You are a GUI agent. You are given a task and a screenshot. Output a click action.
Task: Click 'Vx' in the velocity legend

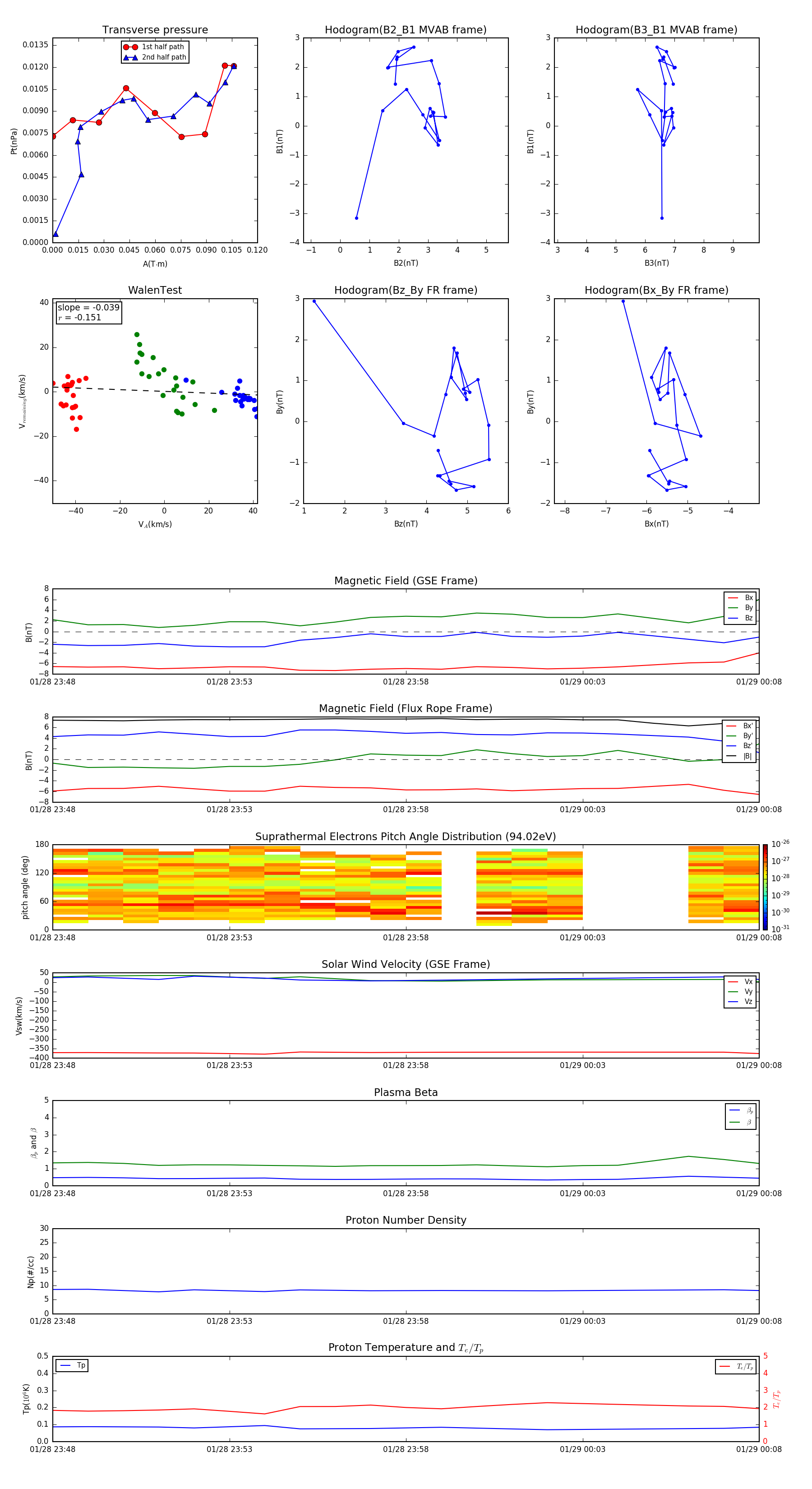click(741, 981)
